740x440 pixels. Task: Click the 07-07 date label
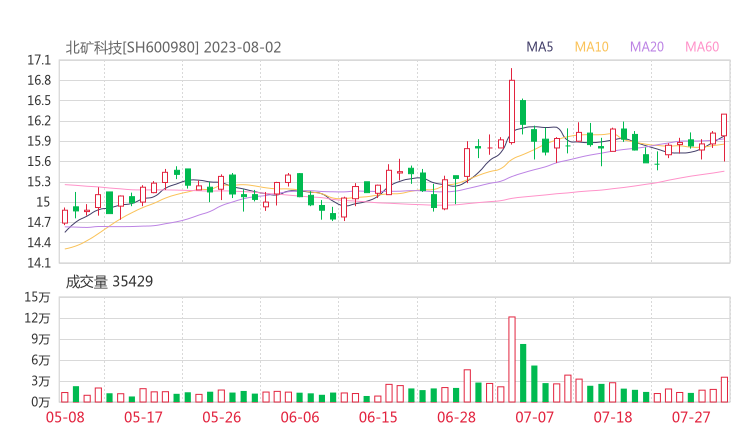click(535, 418)
